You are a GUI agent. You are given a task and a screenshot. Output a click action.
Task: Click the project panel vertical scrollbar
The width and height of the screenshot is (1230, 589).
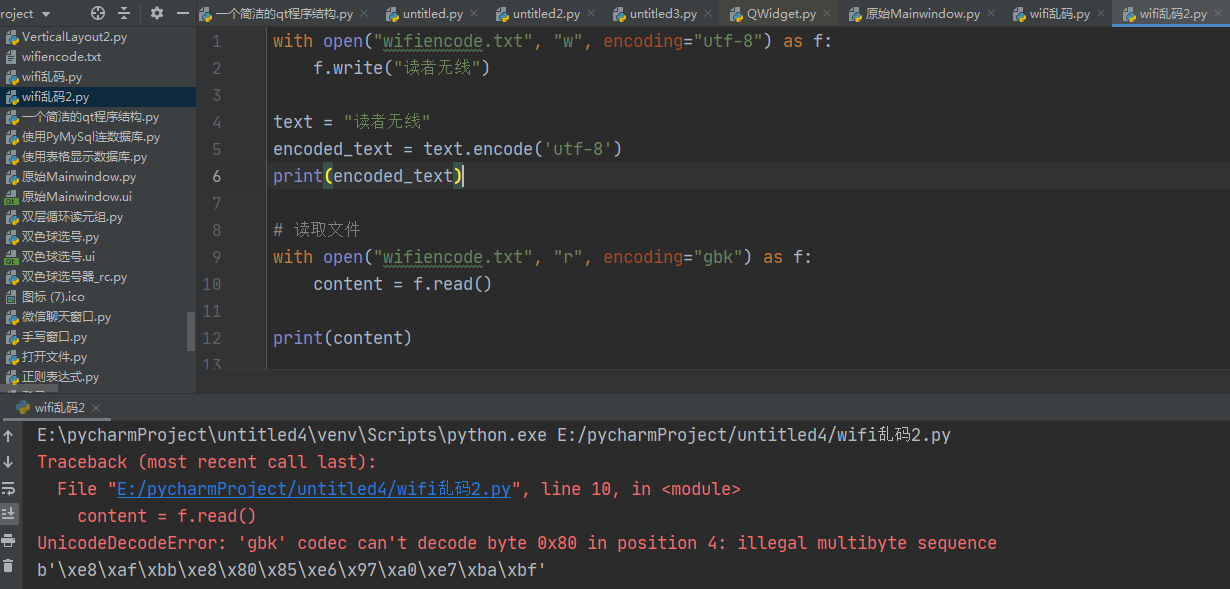[x=191, y=332]
